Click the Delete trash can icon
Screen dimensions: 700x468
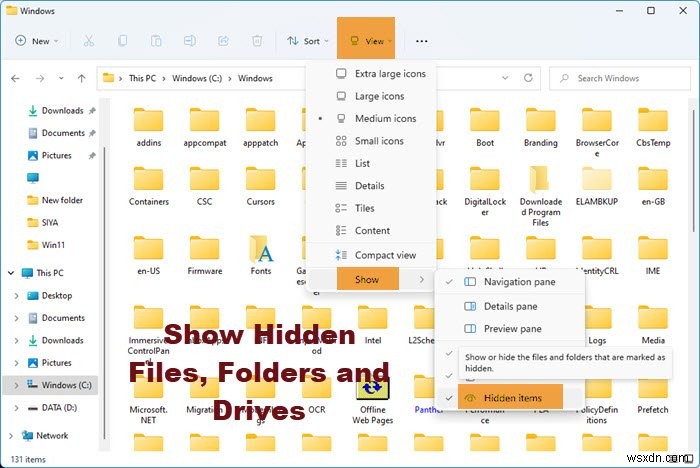[x=257, y=41]
